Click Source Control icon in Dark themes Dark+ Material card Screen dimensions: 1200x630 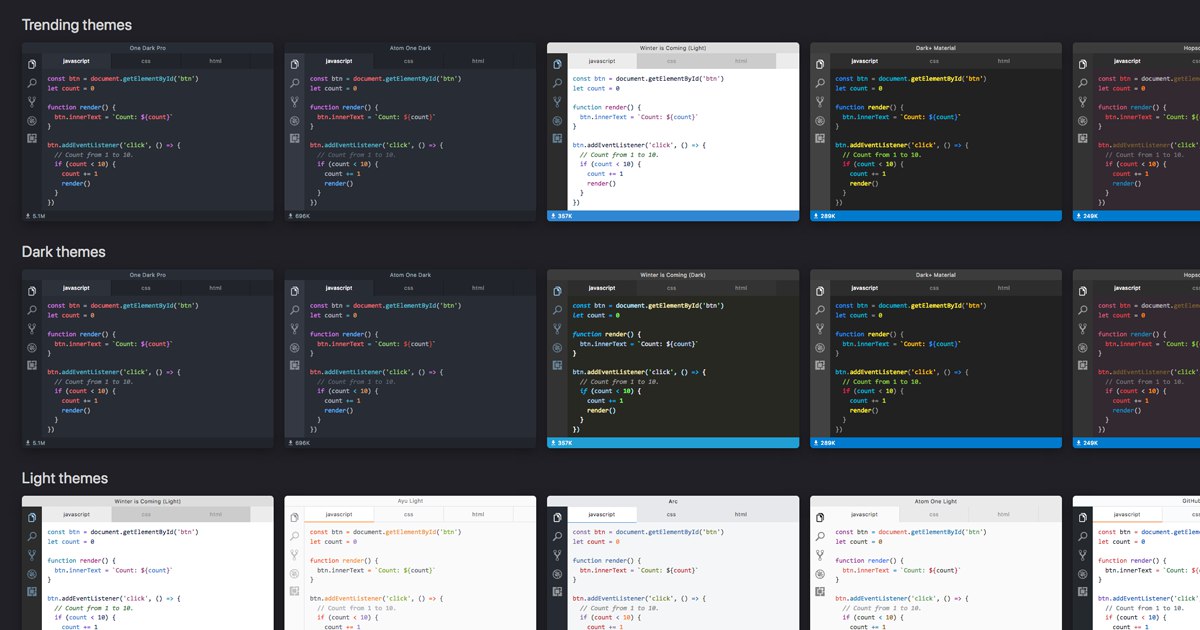(x=820, y=329)
